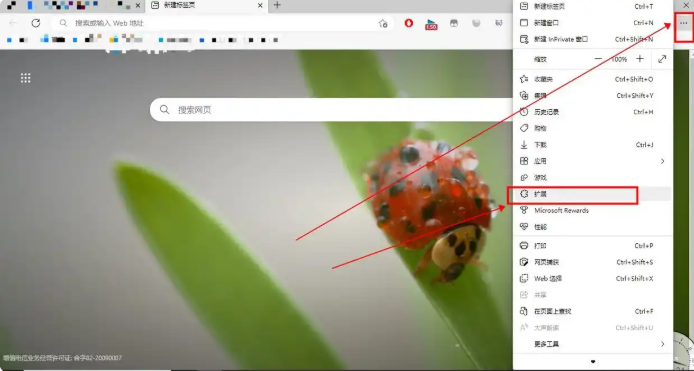Open Favorites (Ctrl+Shift+O) menu entry
This screenshot has width=694, height=371.
pos(592,79)
